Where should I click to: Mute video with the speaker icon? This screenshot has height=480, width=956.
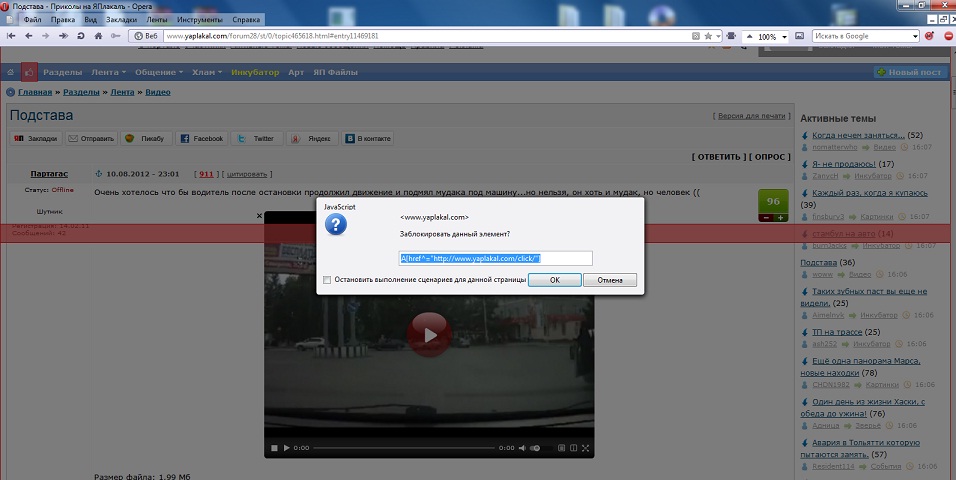click(x=522, y=448)
